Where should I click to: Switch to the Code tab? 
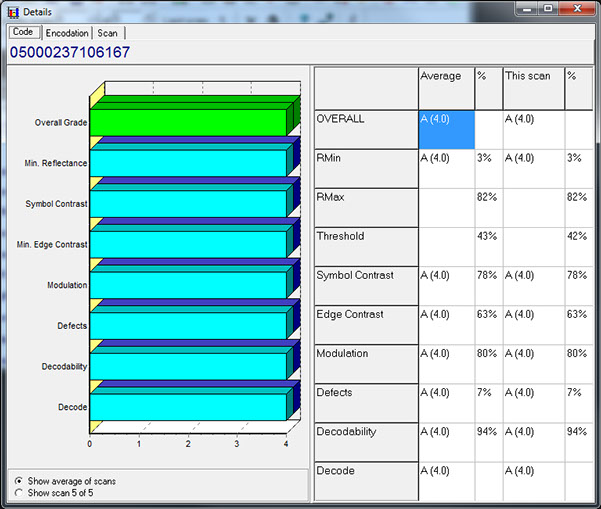[x=24, y=32]
